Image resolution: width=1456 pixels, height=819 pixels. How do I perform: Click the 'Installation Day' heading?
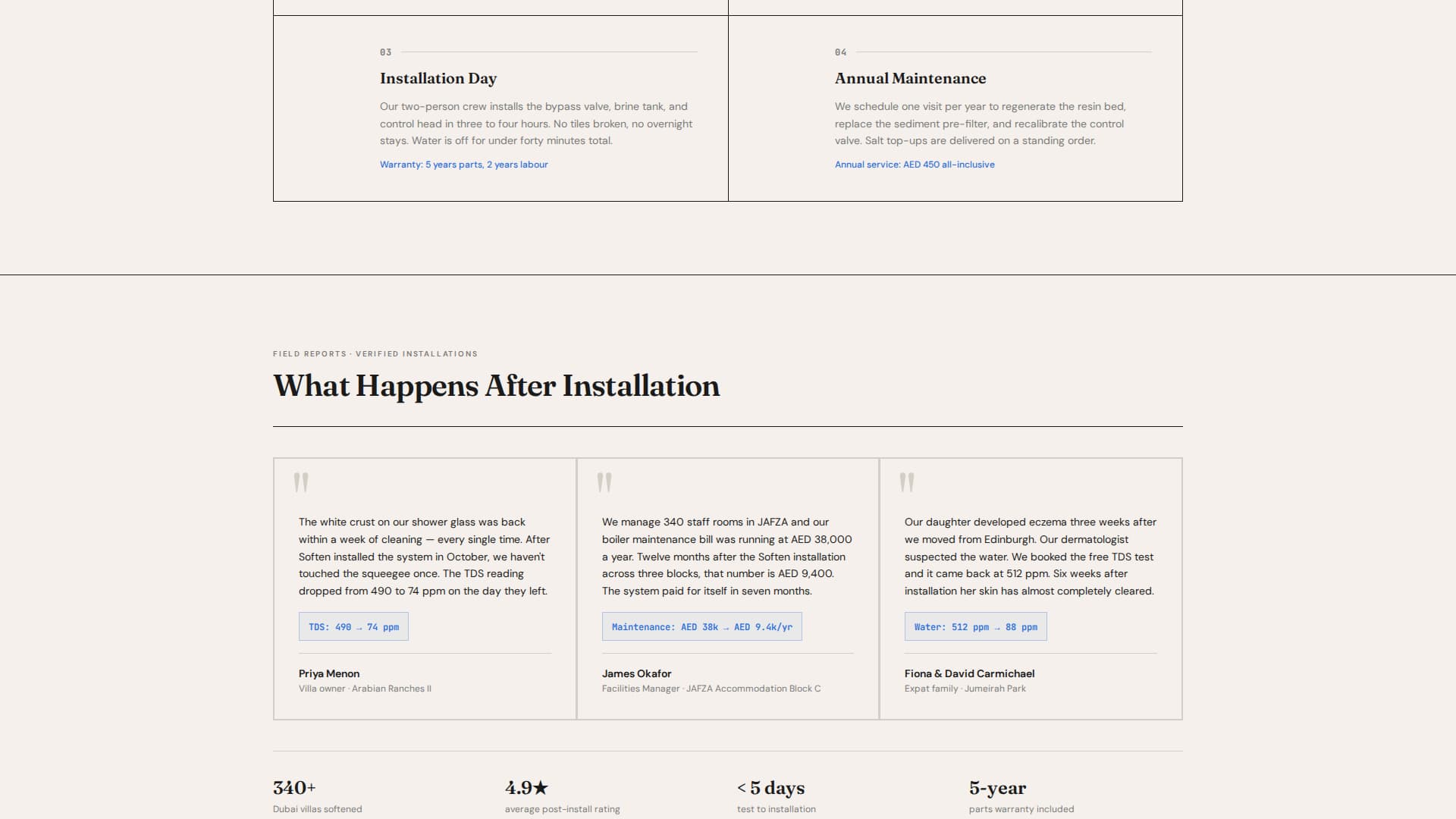pos(438,79)
